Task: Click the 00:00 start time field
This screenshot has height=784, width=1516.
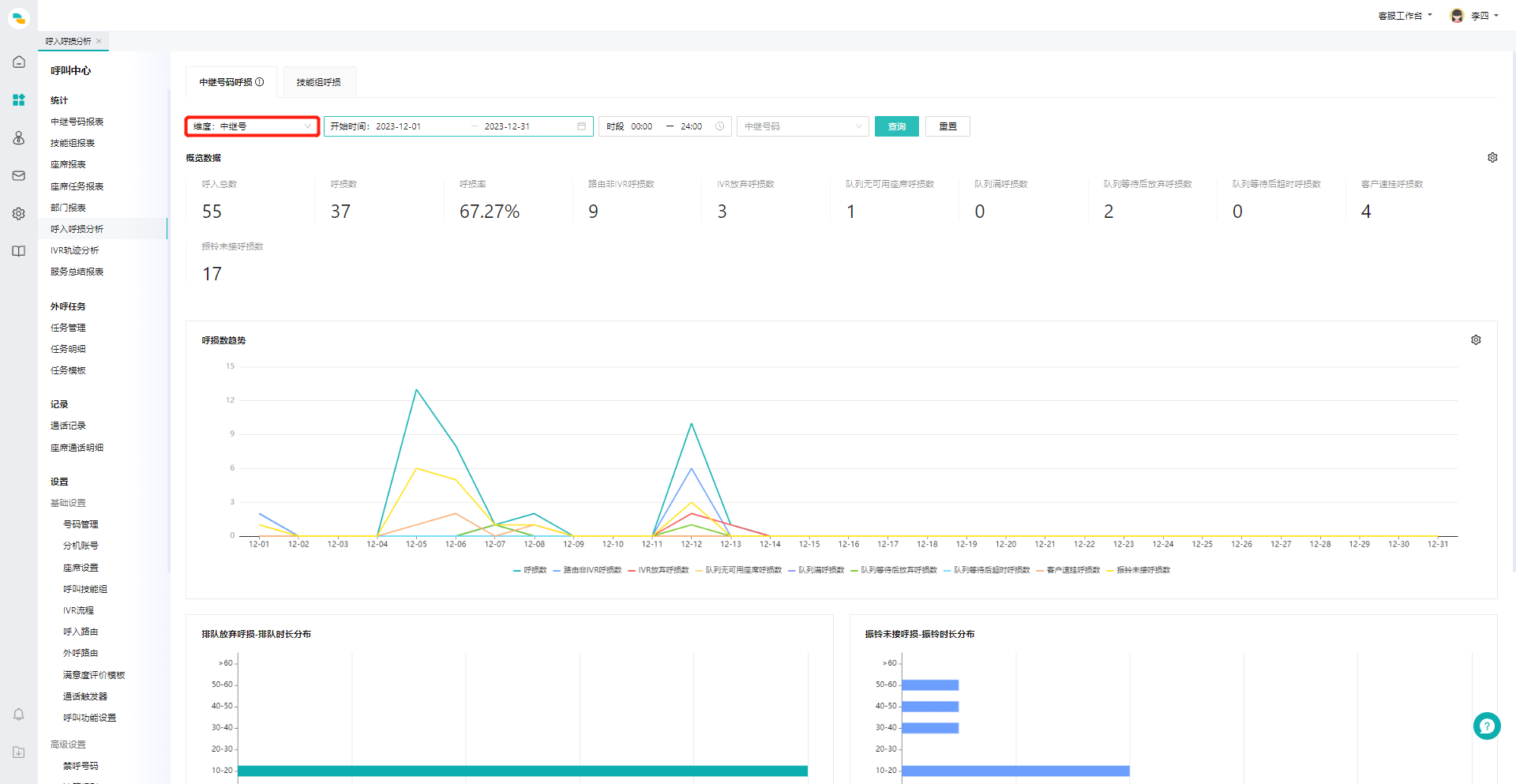Action: click(x=641, y=126)
